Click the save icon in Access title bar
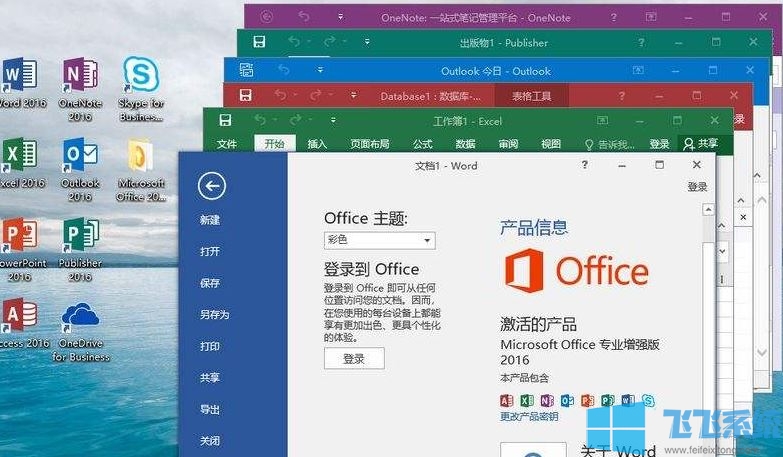 pos(245,95)
